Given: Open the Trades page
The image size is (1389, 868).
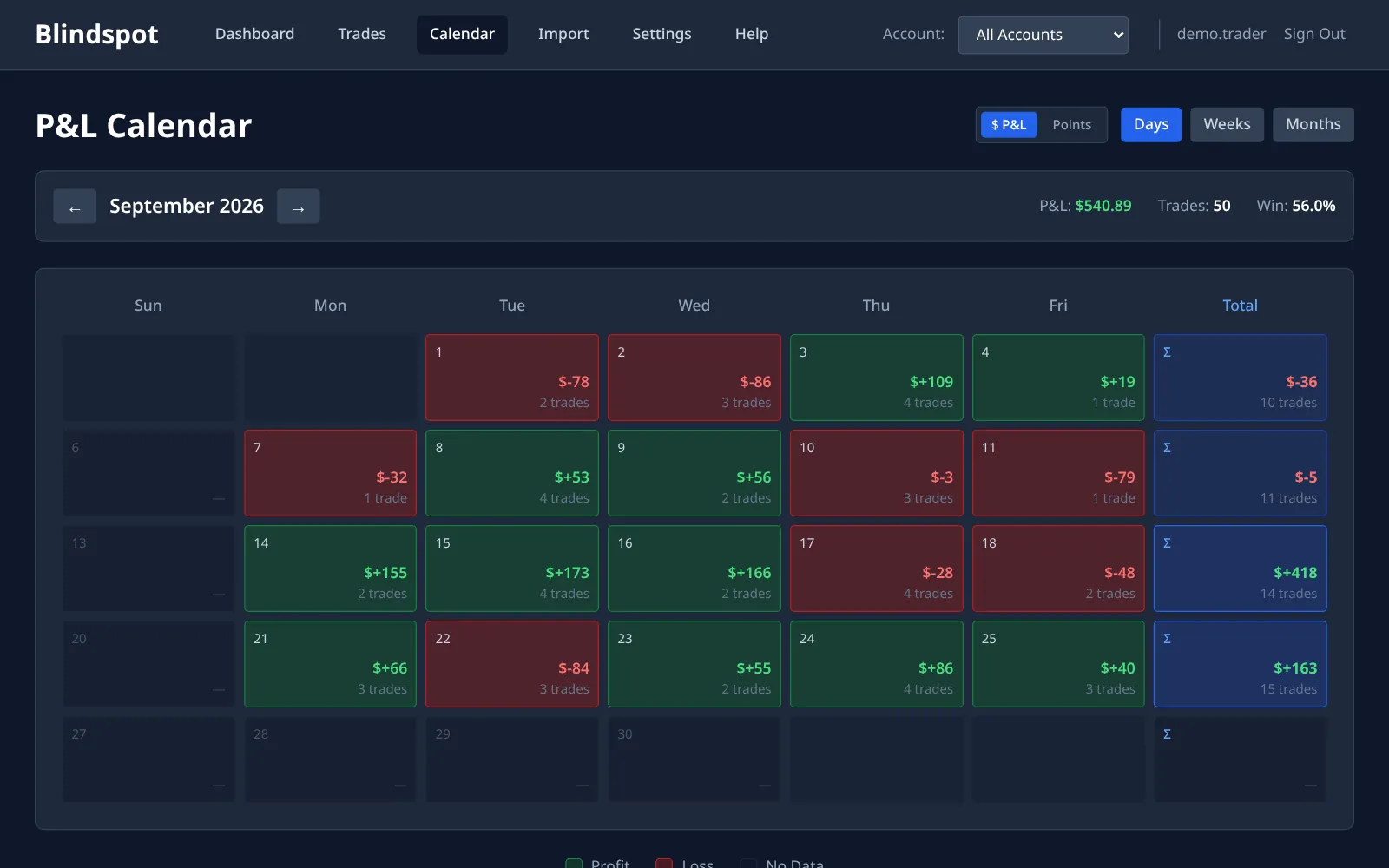Looking at the screenshot, I should coord(362,34).
